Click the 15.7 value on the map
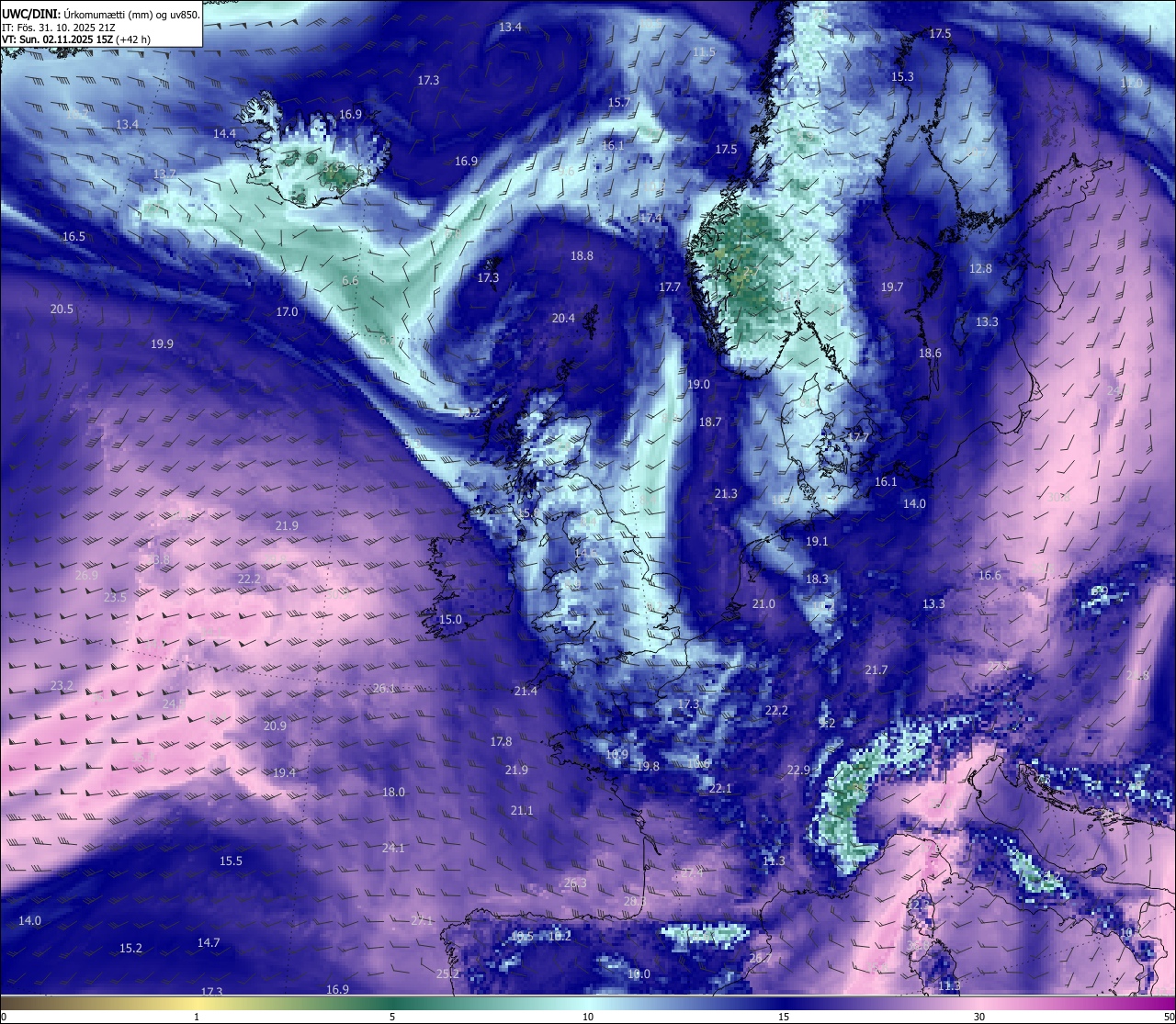This screenshot has width=1176, height=1024. 619,102
